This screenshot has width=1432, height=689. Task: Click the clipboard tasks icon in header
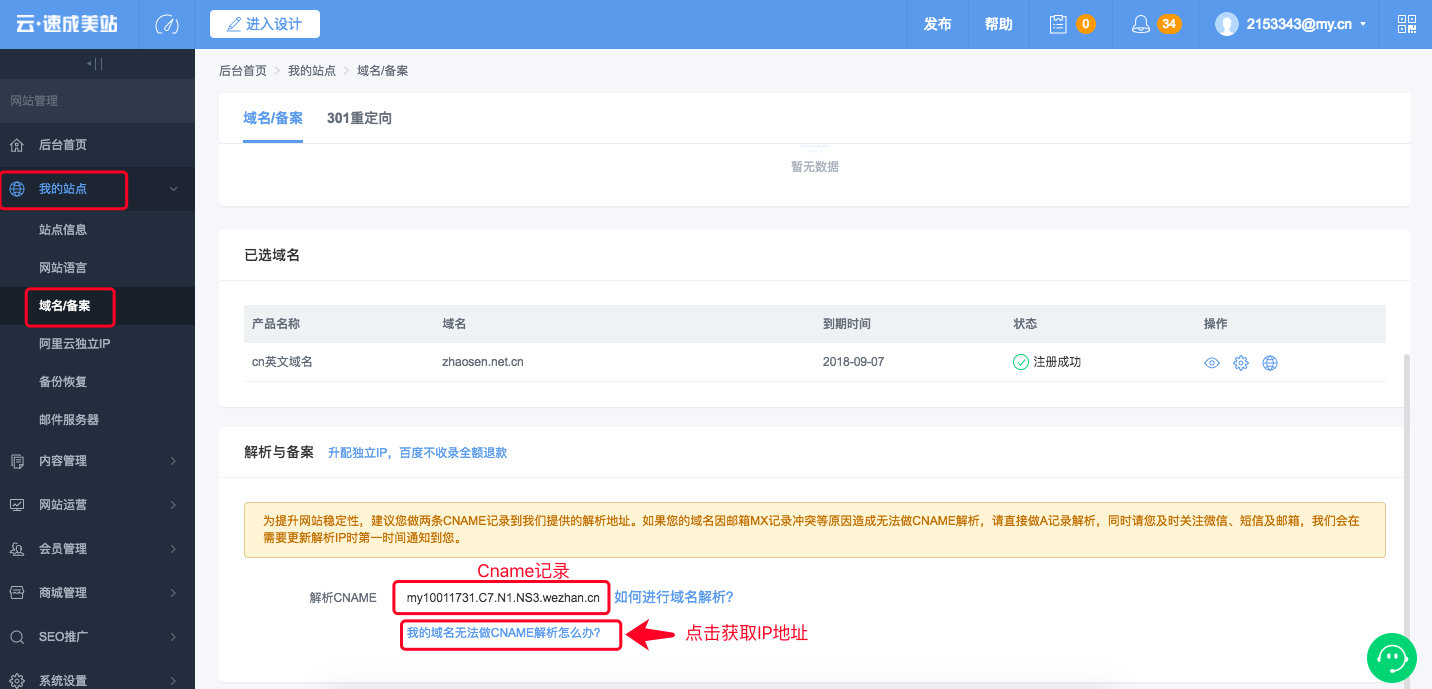pos(1058,24)
